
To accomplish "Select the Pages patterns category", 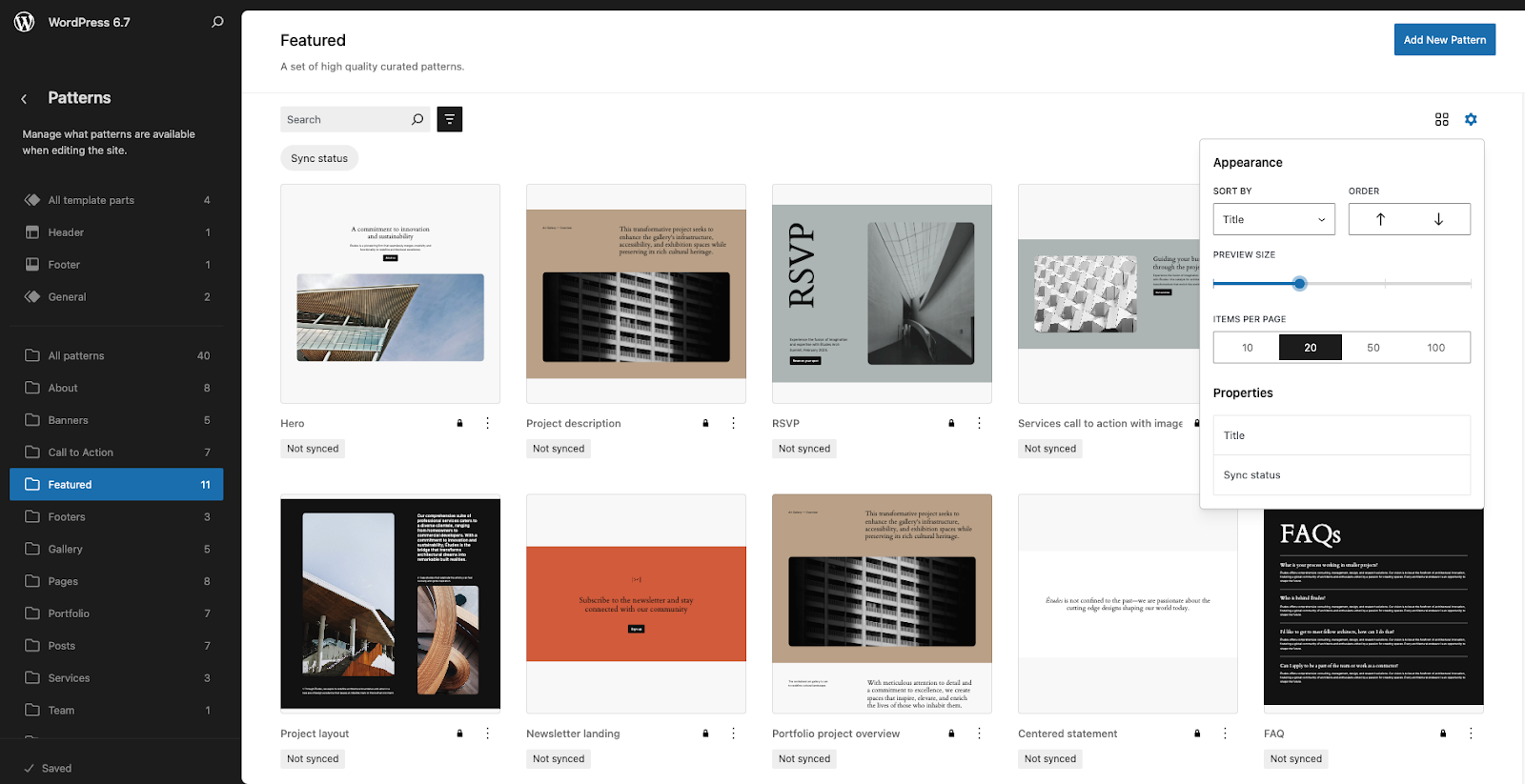I will click(x=116, y=581).
